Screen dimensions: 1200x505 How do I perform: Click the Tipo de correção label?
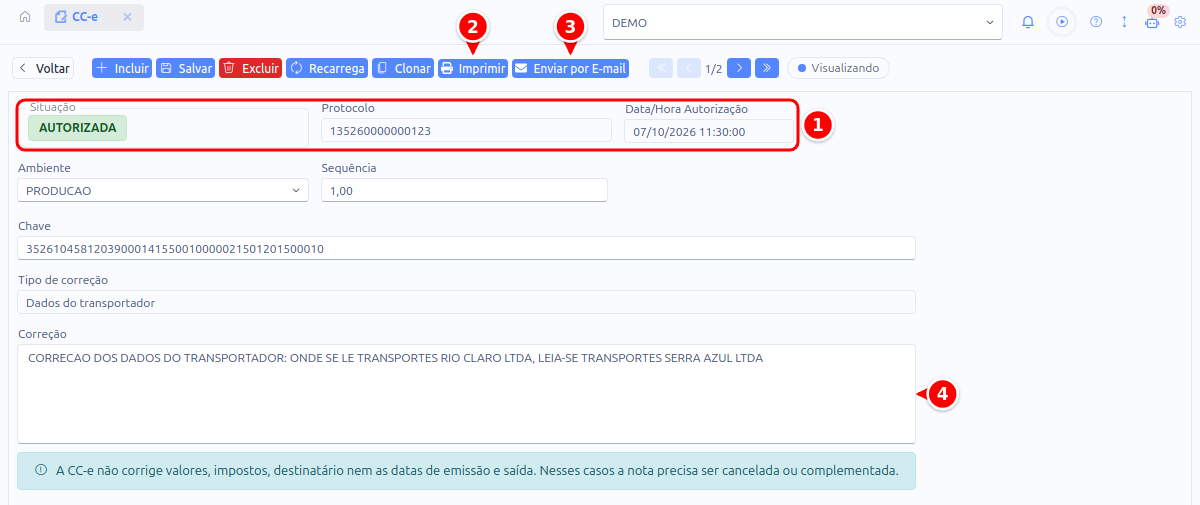coord(63,280)
